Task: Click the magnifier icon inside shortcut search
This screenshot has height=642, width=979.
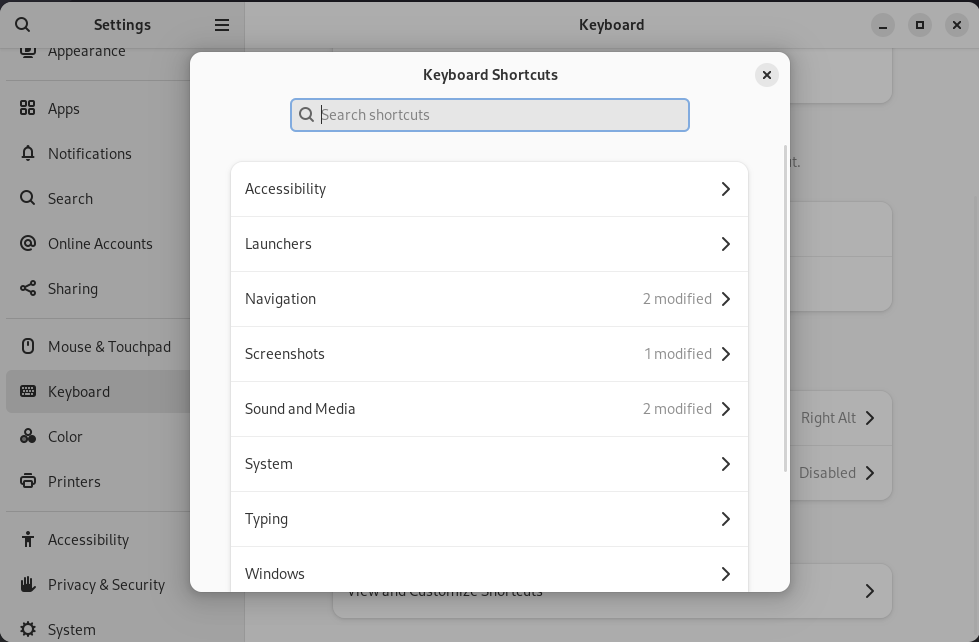Action: click(306, 115)
